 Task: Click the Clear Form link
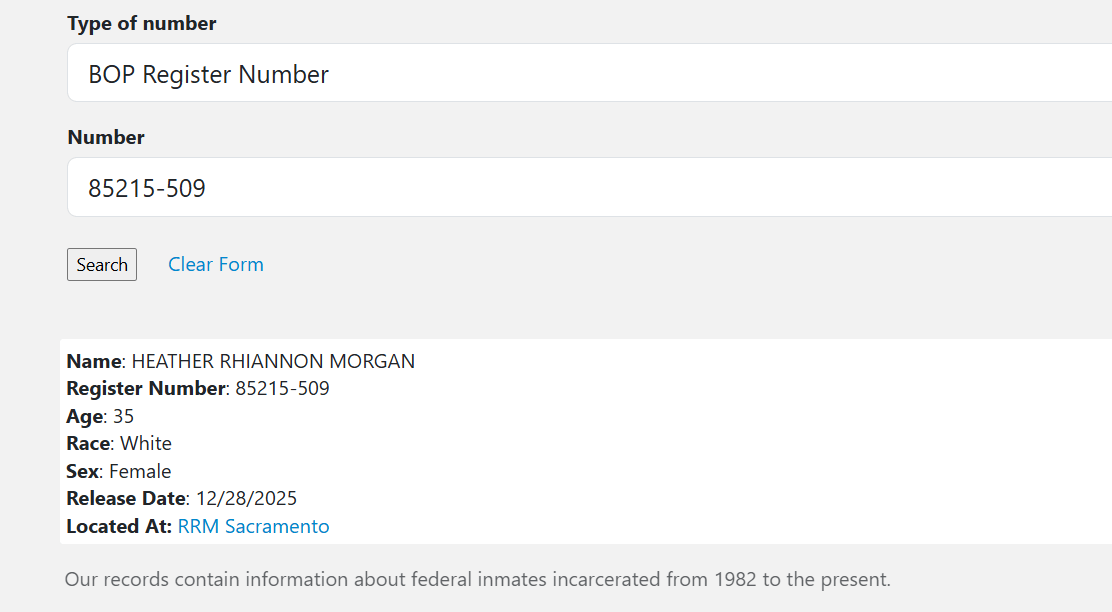point(216,265)
